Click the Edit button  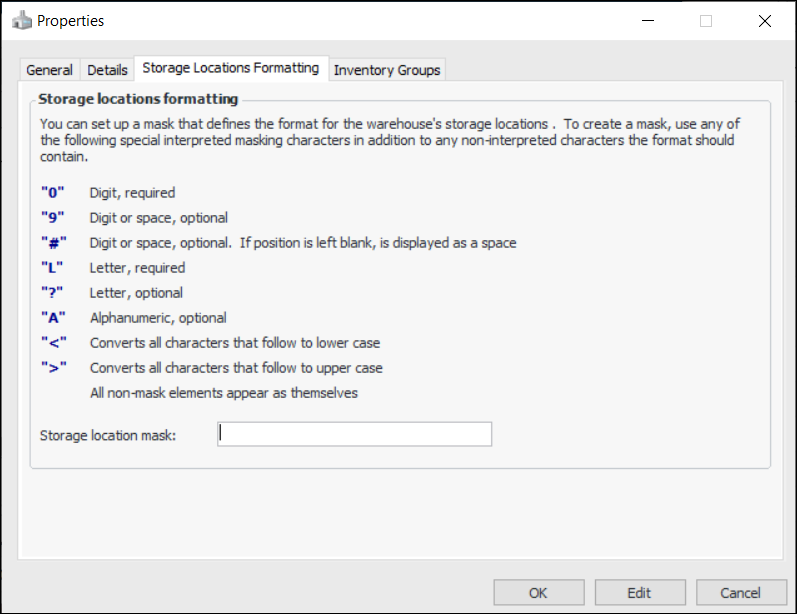tap(640, 592)
